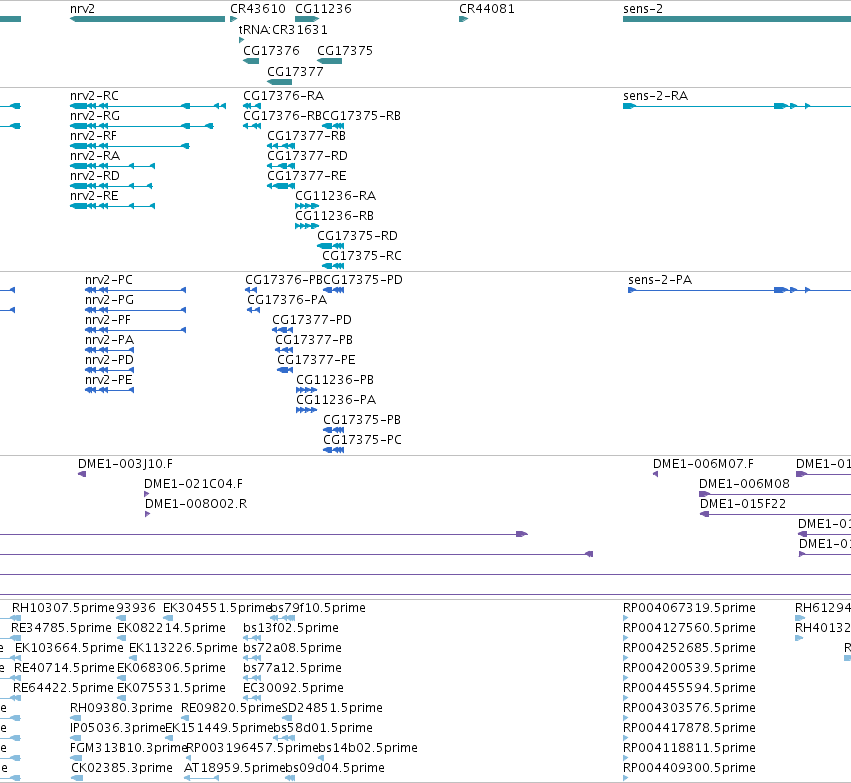
Task: Select the CG17375-RC transcript label
Action: click(x=362, y=256)
